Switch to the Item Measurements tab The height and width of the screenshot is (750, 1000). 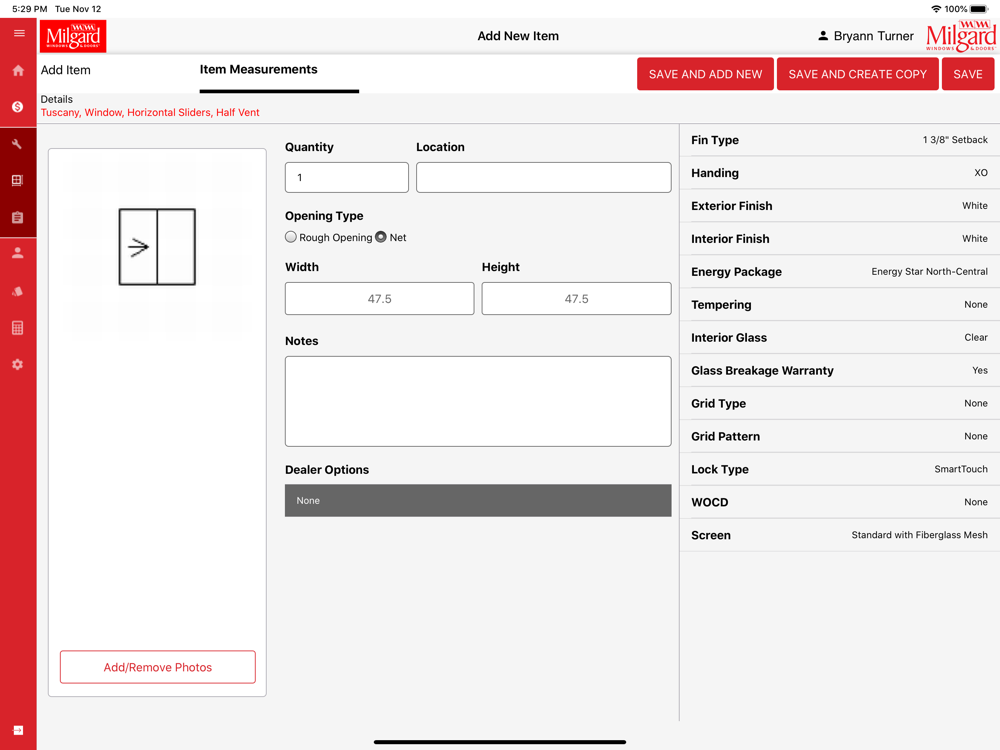(258, 70)
